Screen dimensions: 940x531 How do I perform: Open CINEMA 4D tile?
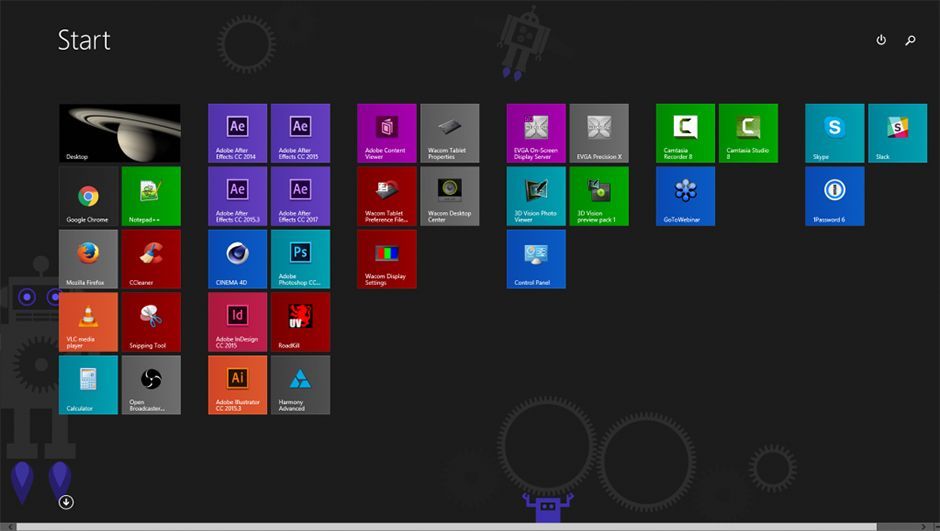click(x=237, y=259)
